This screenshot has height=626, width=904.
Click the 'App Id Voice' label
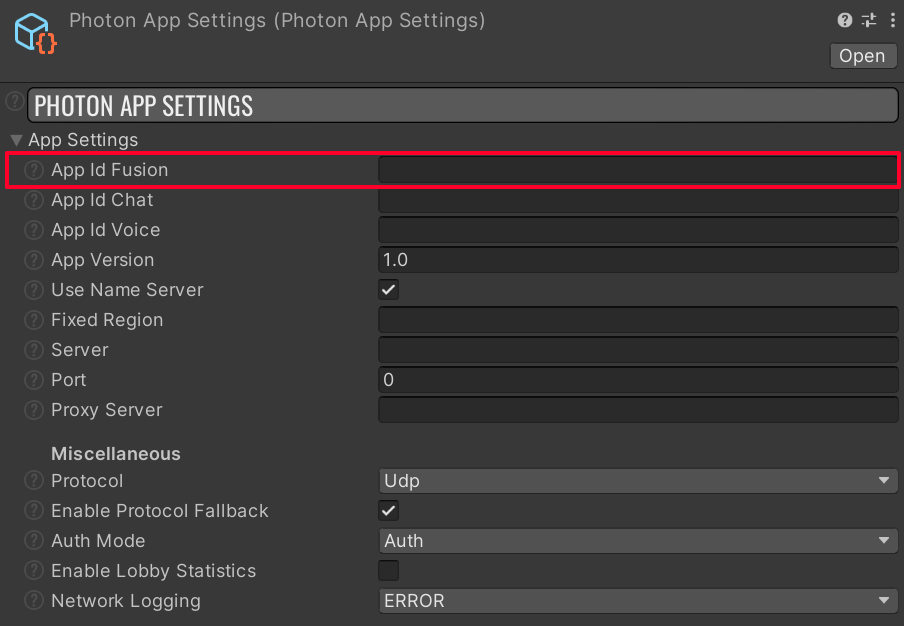point(106,230)
